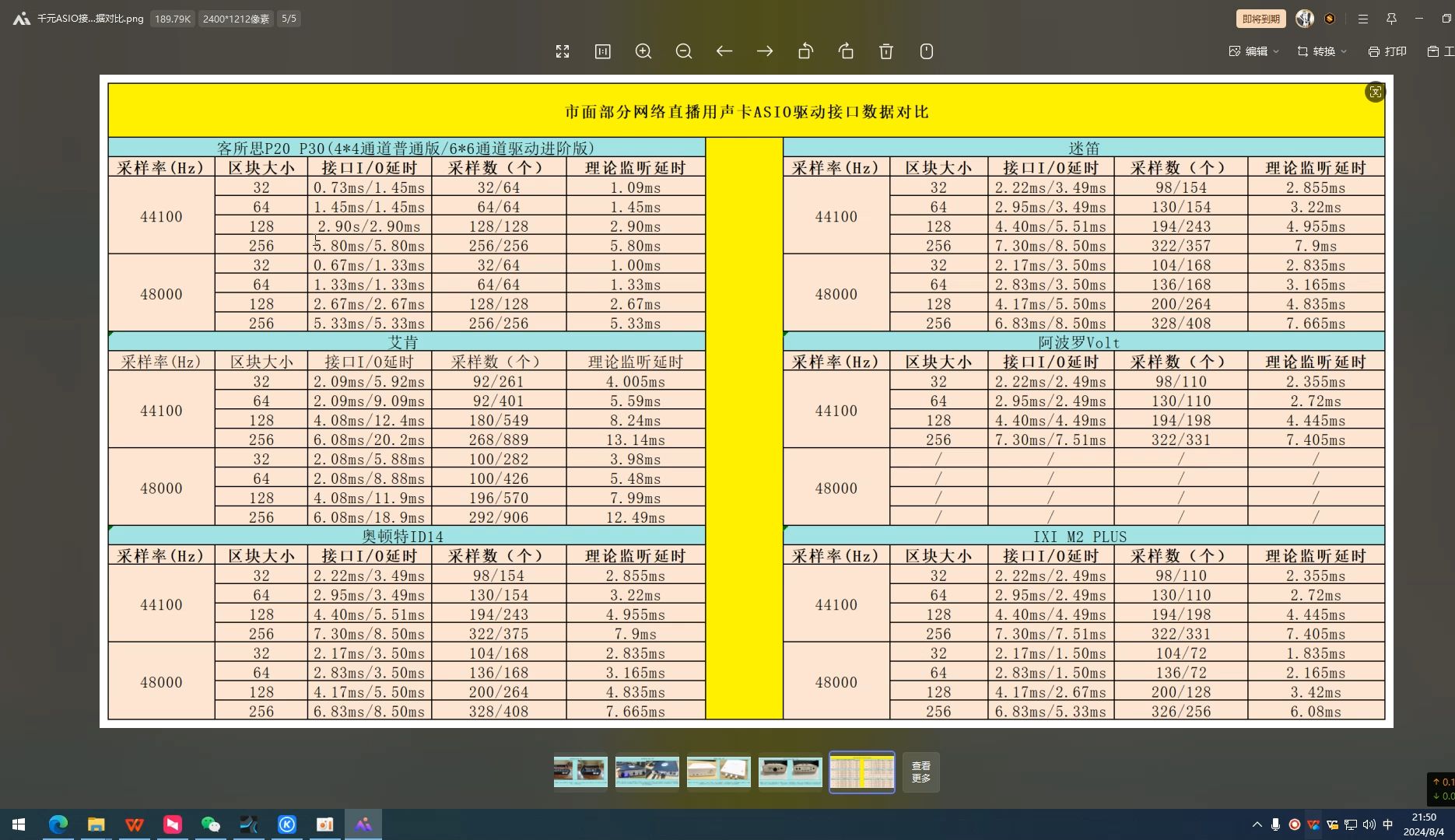Open the blue K app in taskbar
This screenshot has width=1455, height=840.
tap(287, 824)
